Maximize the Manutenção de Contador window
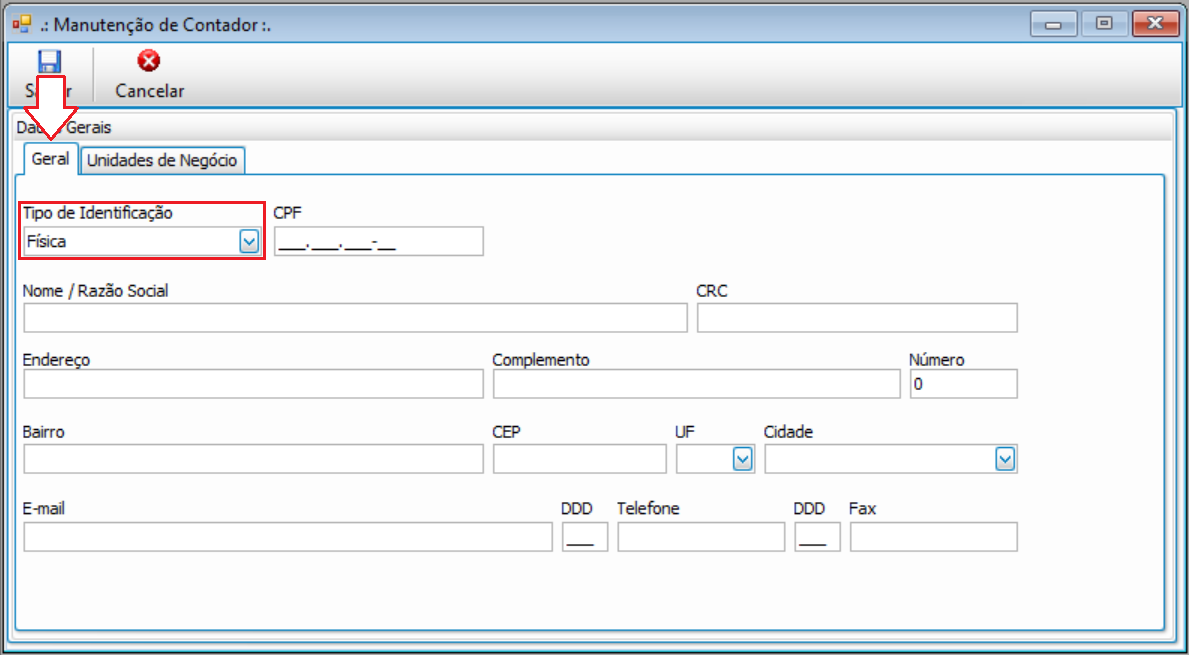Screen dimensions: 1189x655 click(x=1103, y=24)
